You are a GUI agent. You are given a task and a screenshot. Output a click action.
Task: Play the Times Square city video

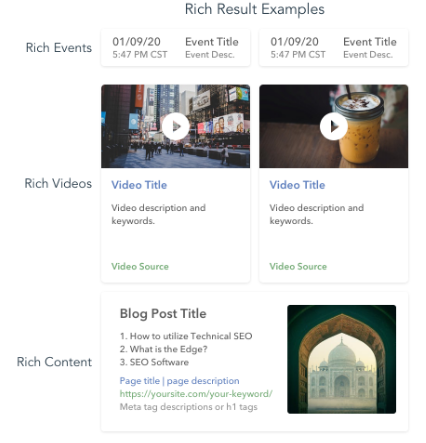point(176,126)
